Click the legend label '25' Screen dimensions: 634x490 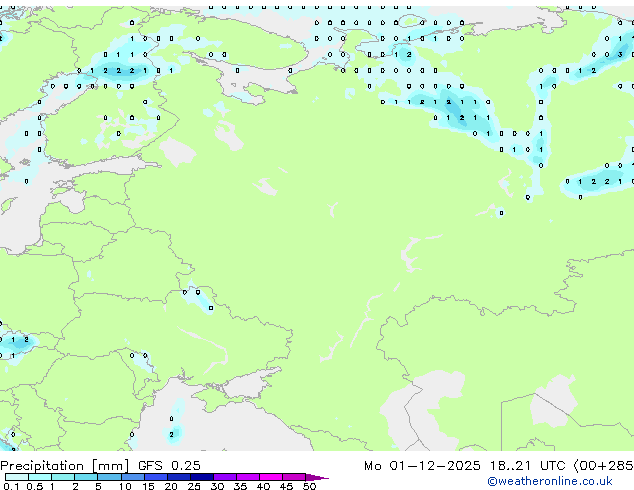(194, 486)
